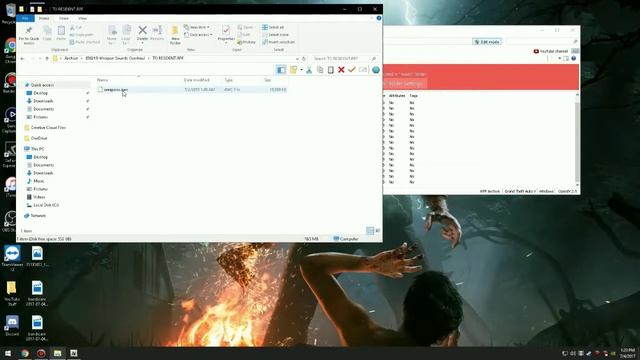Screen dimensions: 640x360
Task: Open the Discord desktop shortcut
Action: point(12,325)
